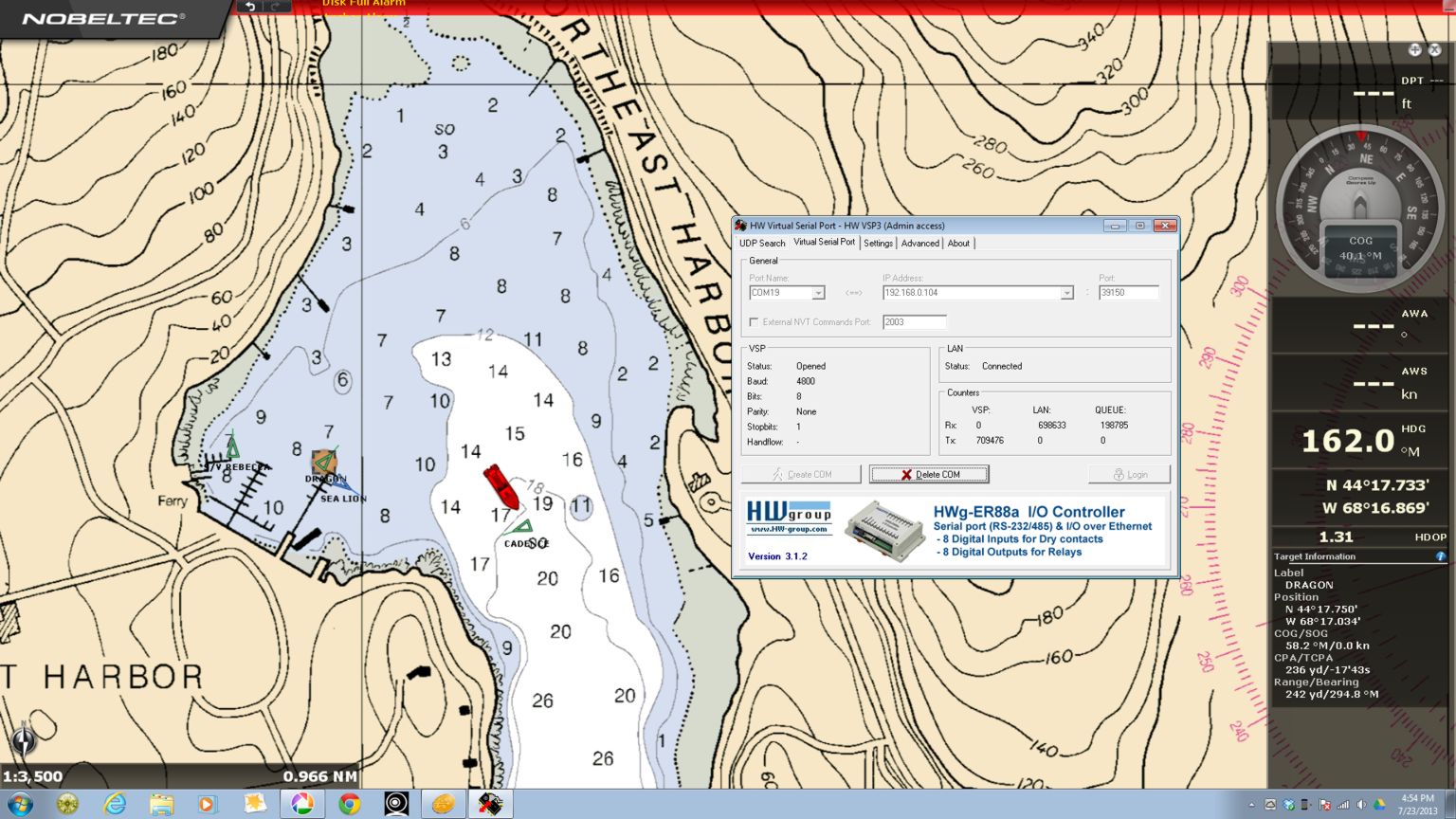Image resolution: width=1456 pixels, height=819 pixels.
Task: Click the Port number field 39150
Action: 1128,293
